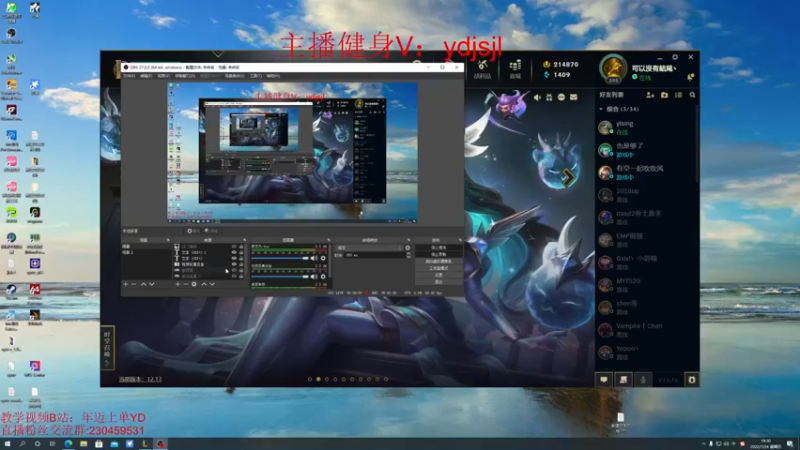The width and height of the screenshot is (800, 450).
Task: Move source down with arrow in OBS sources toolbar
Action: (212, 284)
